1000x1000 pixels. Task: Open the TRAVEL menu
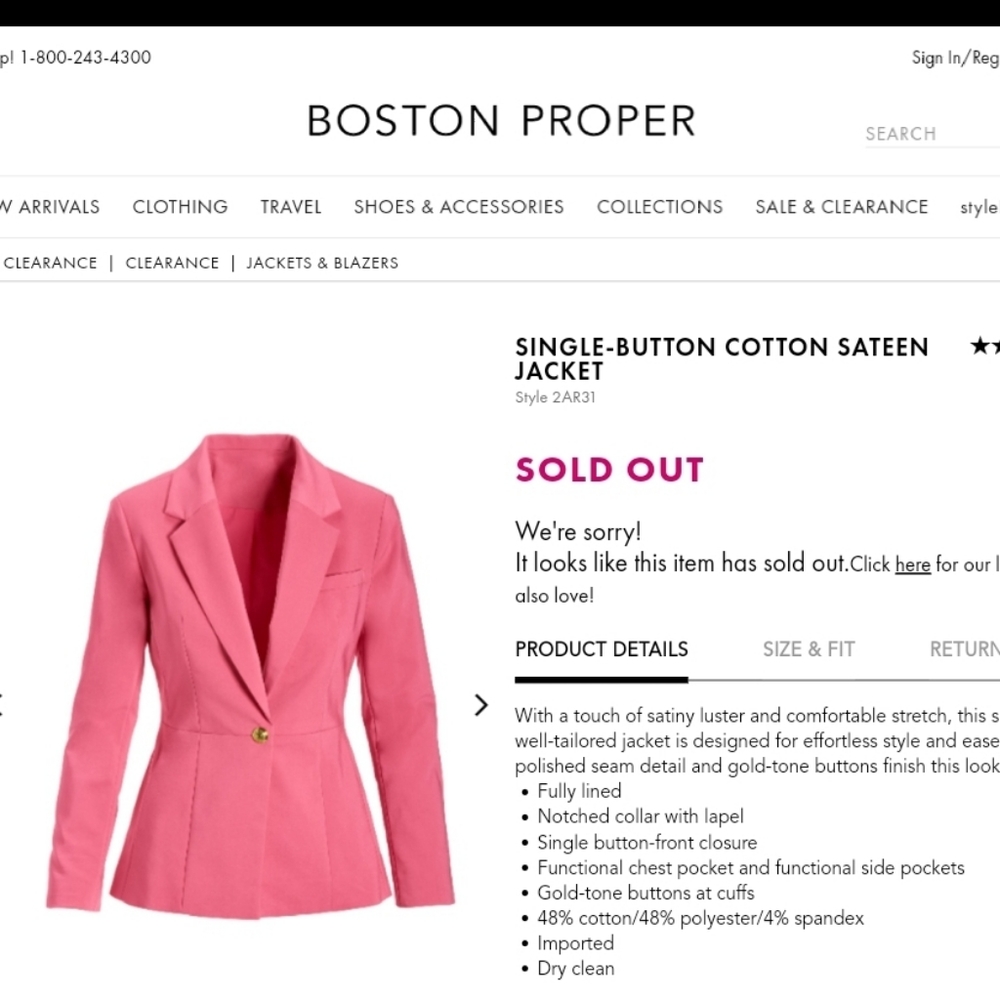[x=291, y=207]
